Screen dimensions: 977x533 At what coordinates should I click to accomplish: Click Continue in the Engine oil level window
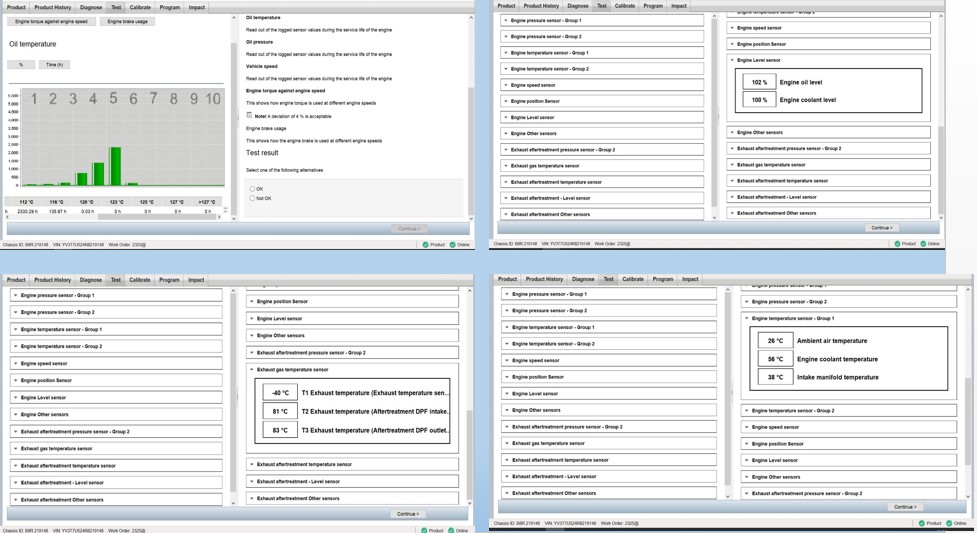click(x=881, y=228)
